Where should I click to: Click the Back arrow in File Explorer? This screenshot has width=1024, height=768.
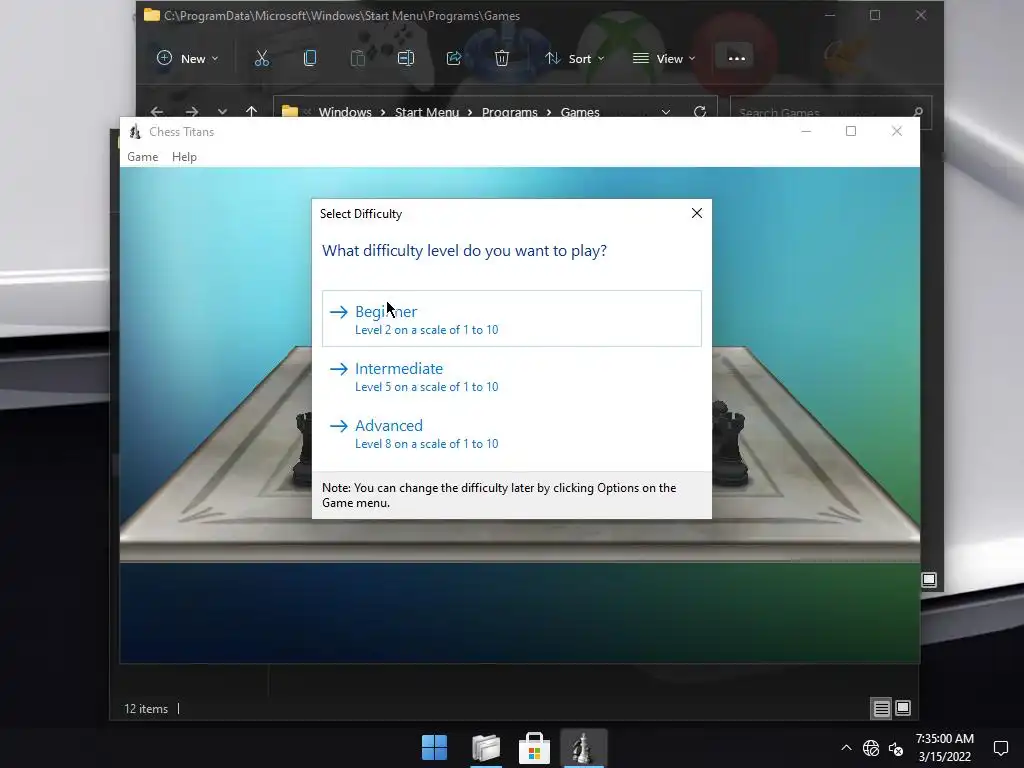coord(157,112)
